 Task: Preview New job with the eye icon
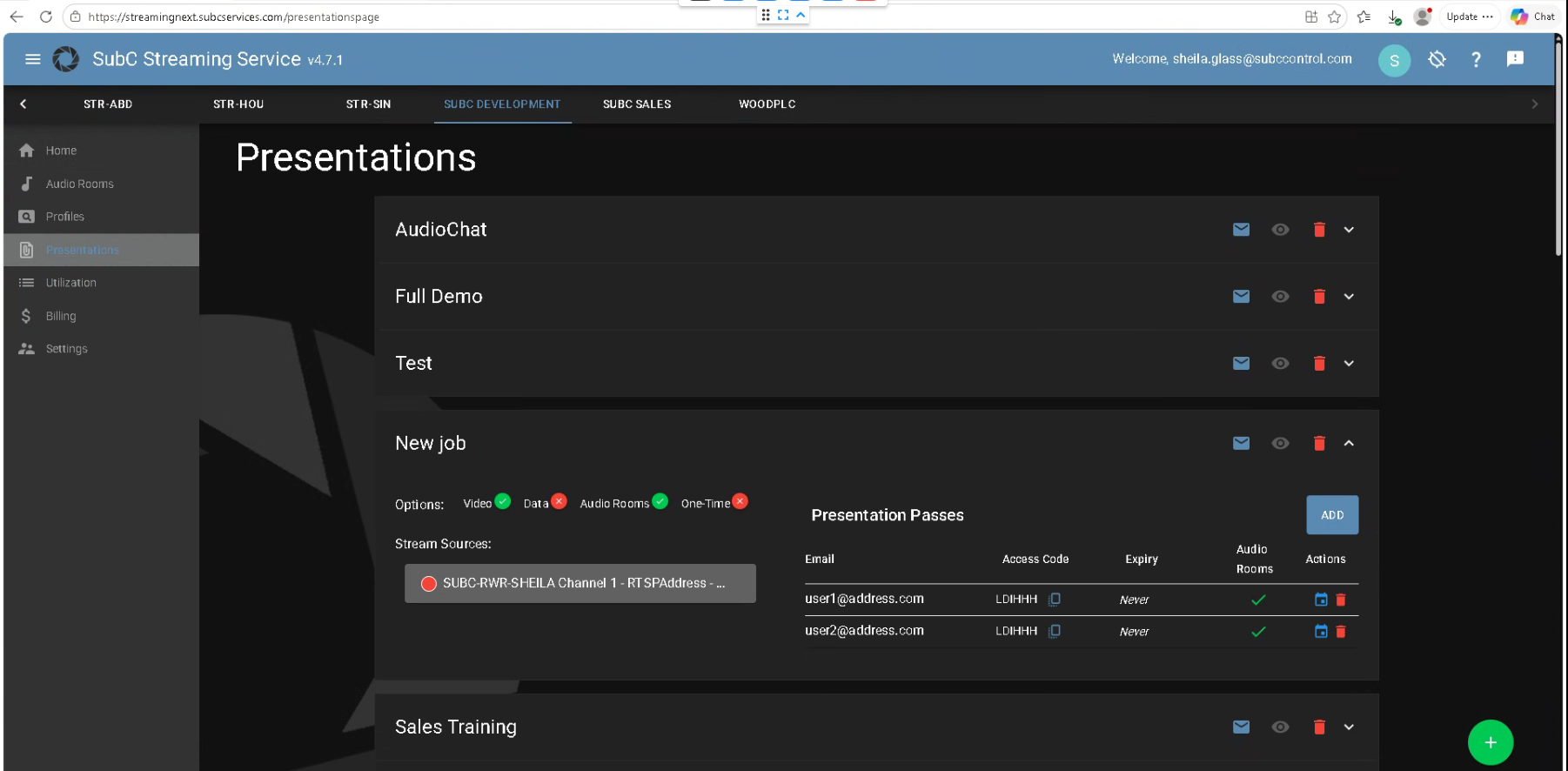1280,444
